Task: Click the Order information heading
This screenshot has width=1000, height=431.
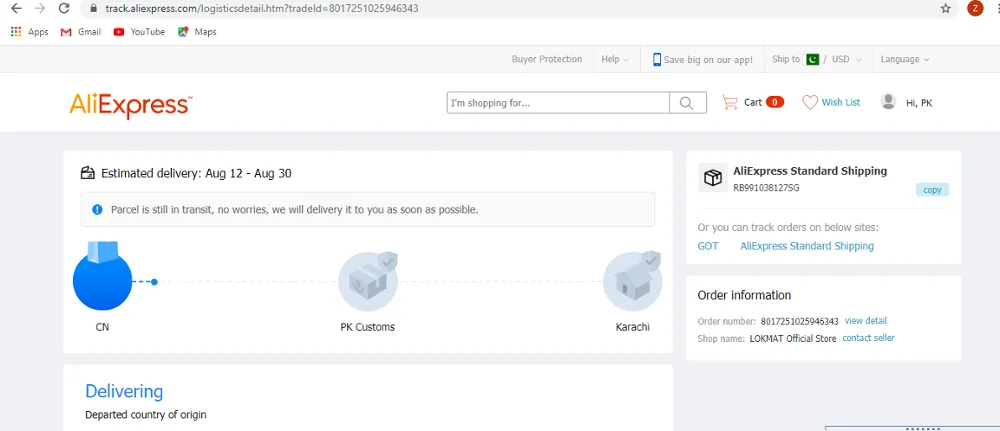Action: click(744, 295)
